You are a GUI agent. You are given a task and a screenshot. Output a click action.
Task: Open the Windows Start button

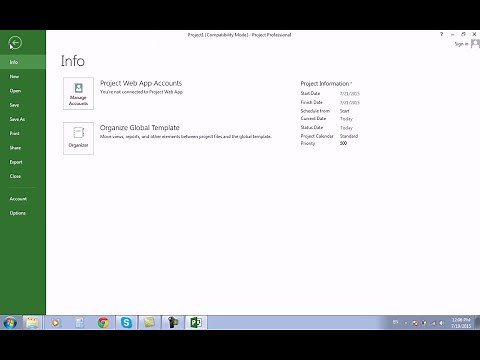coord(10,323)
